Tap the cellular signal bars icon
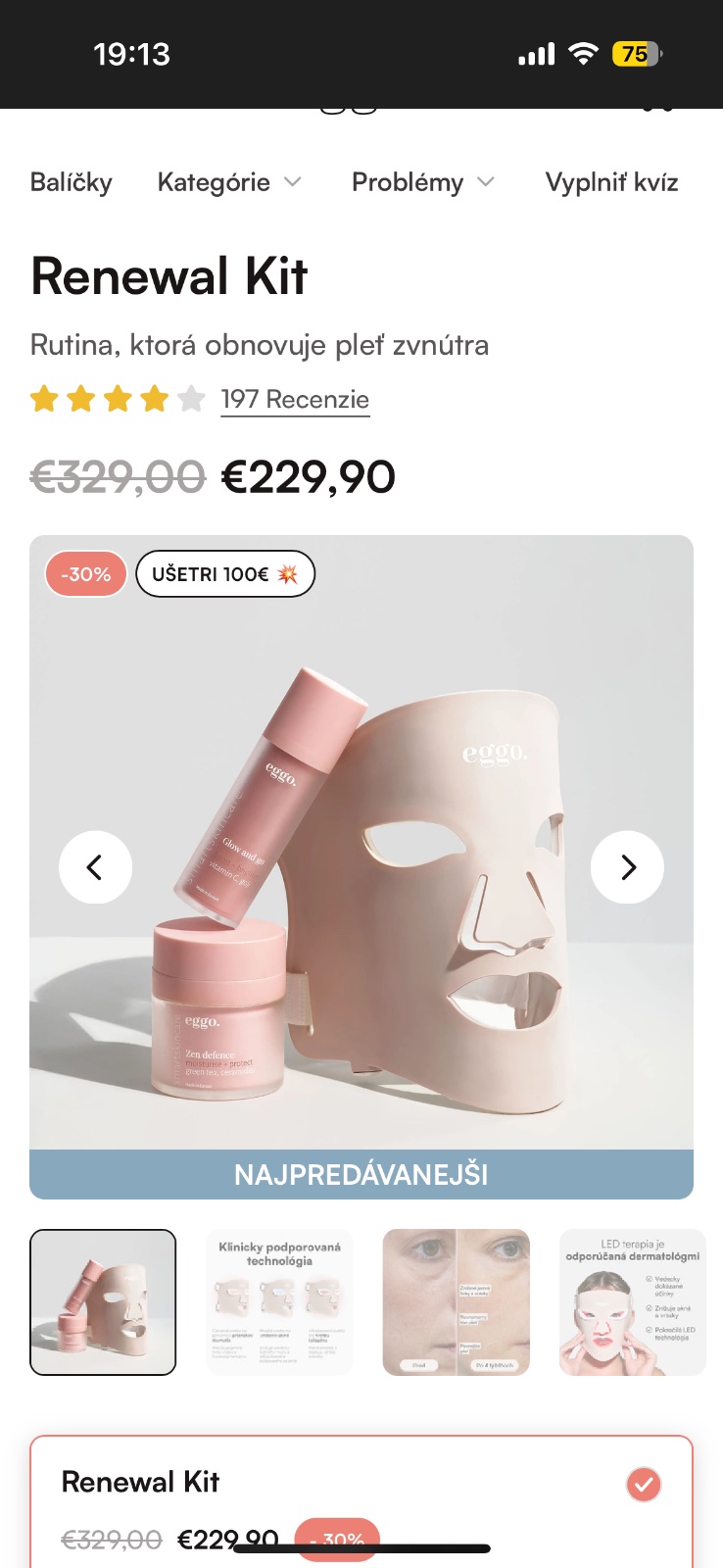 (536, 54)
